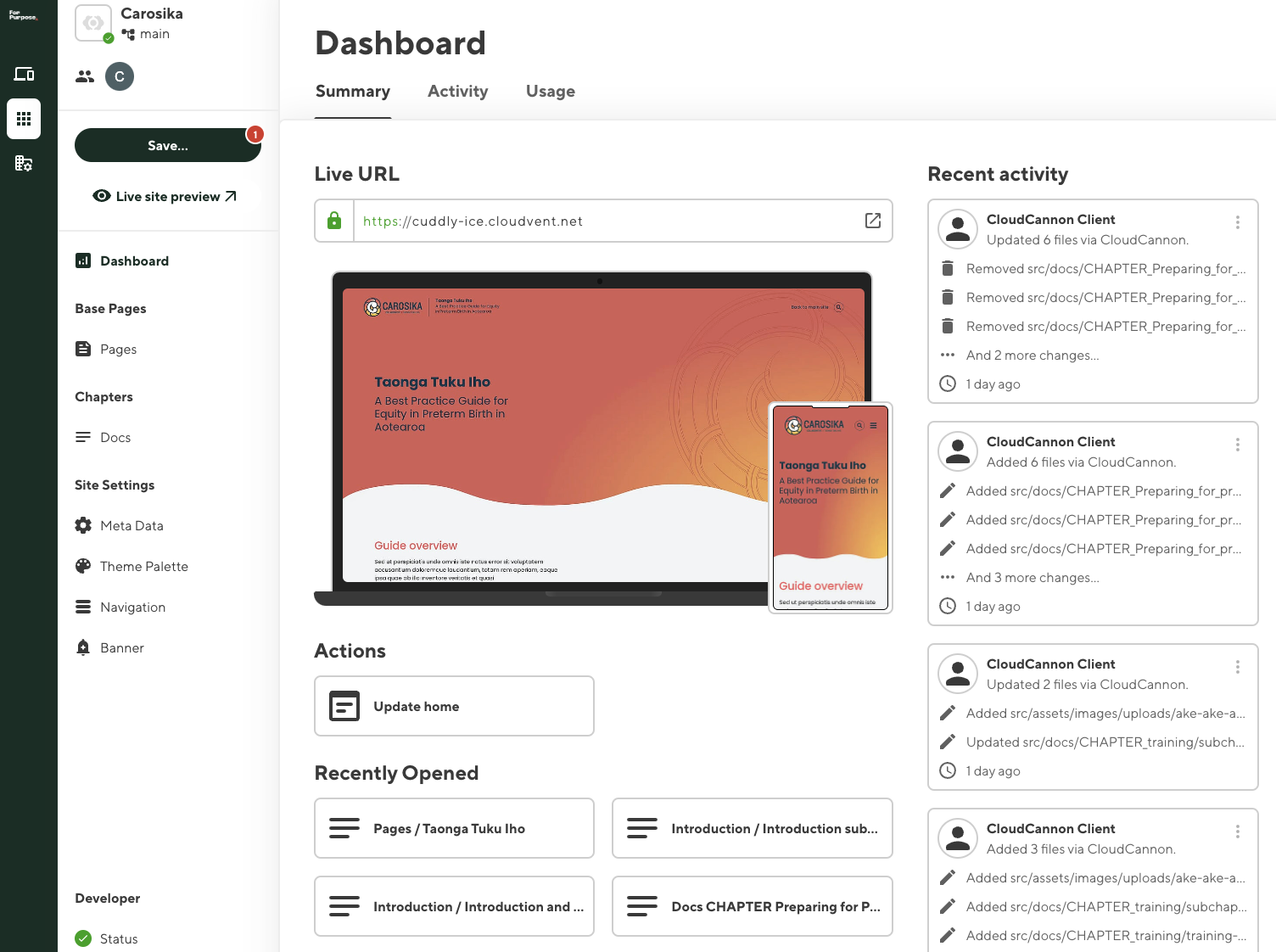Open options menu for 'Updated 2 files' card

(x=1237, y=667)
